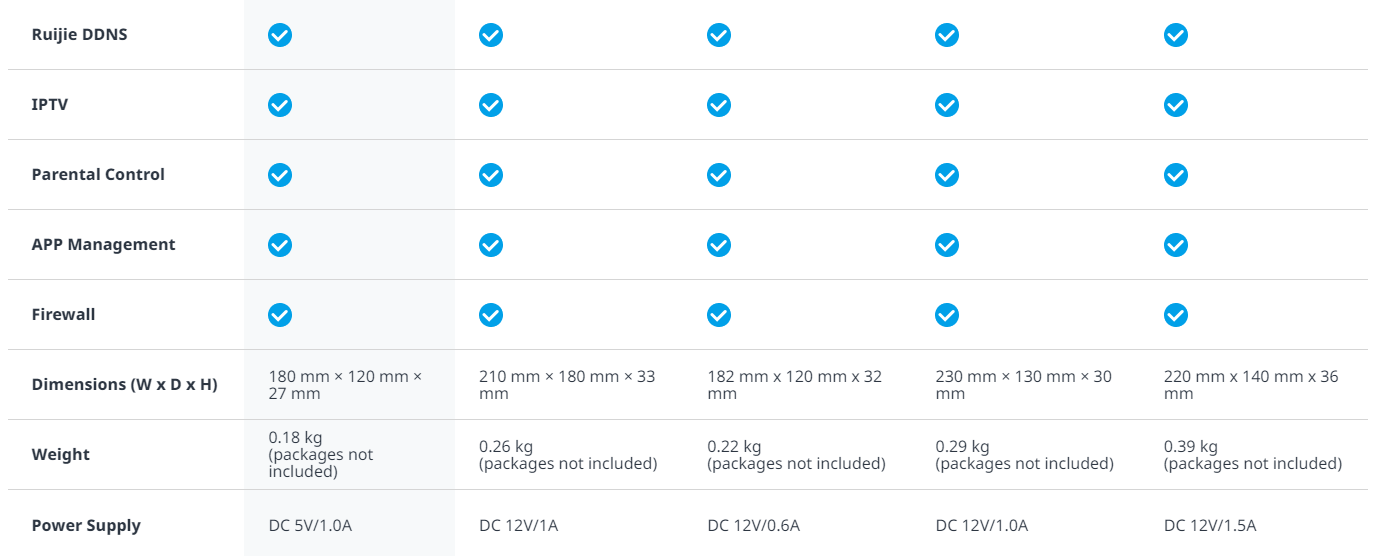The image size is (1381, 556).
Task: Click the Firewall checkmark in fifth product column
Action: 1176,315
